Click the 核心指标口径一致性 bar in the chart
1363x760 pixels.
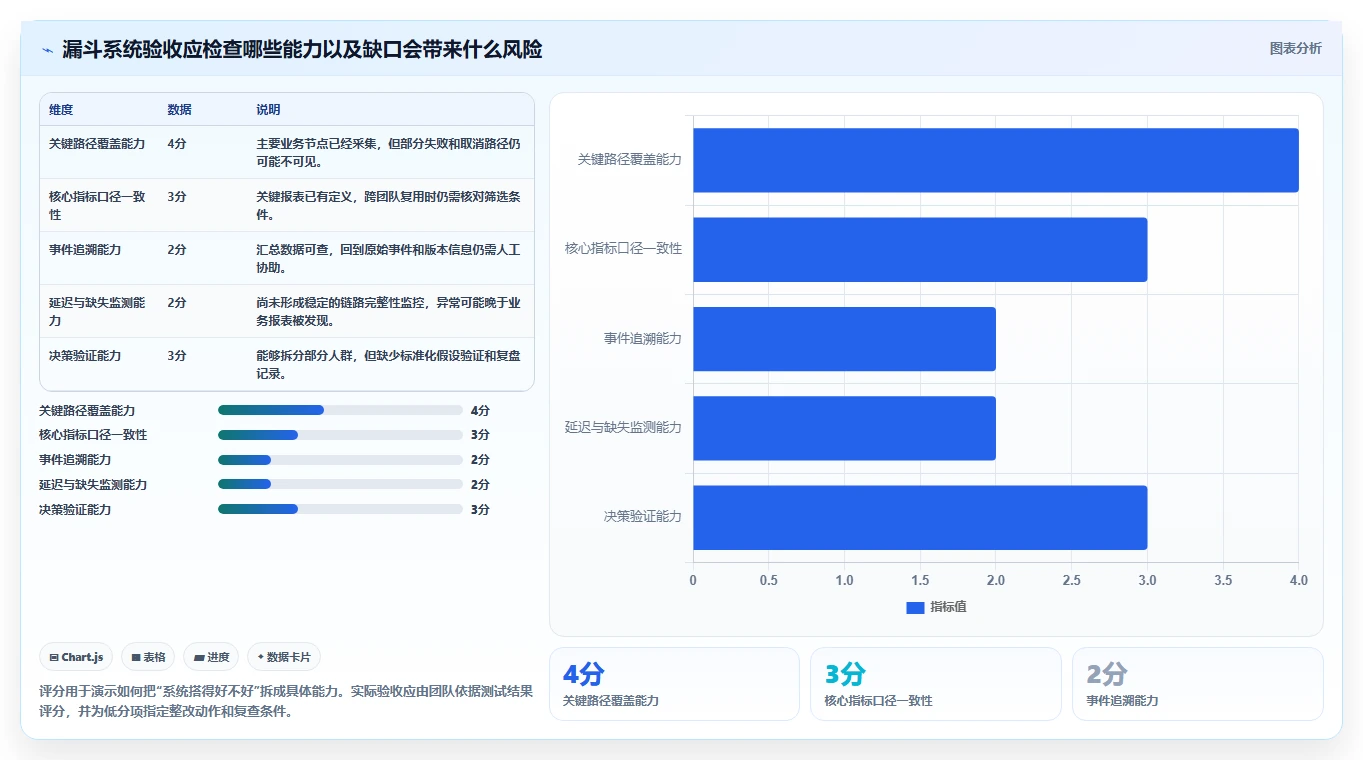920,249
